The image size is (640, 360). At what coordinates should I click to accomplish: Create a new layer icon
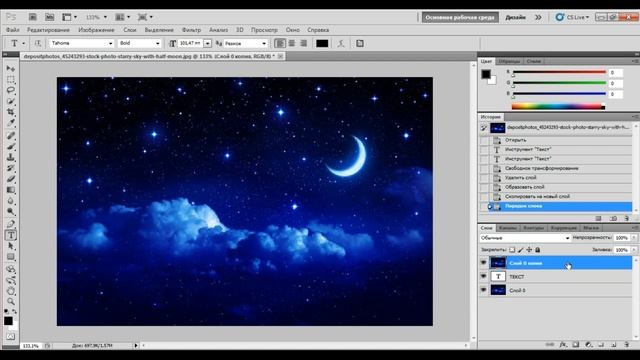pyautogui.click(x=613, y=345)
